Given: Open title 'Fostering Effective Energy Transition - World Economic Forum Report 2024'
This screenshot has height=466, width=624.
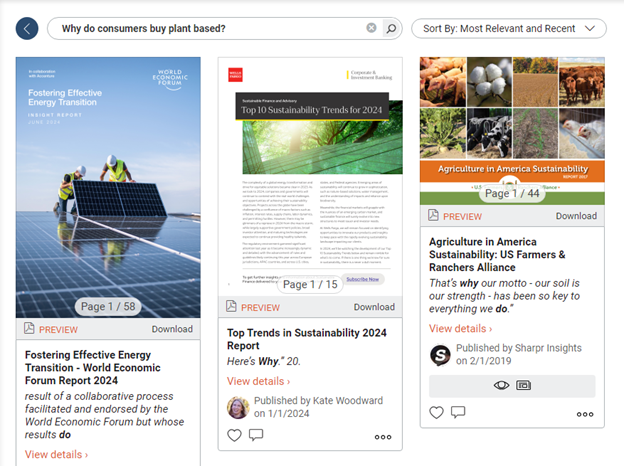Looking at the screenshot, I should pyautogui.click(x=93, y=368).
